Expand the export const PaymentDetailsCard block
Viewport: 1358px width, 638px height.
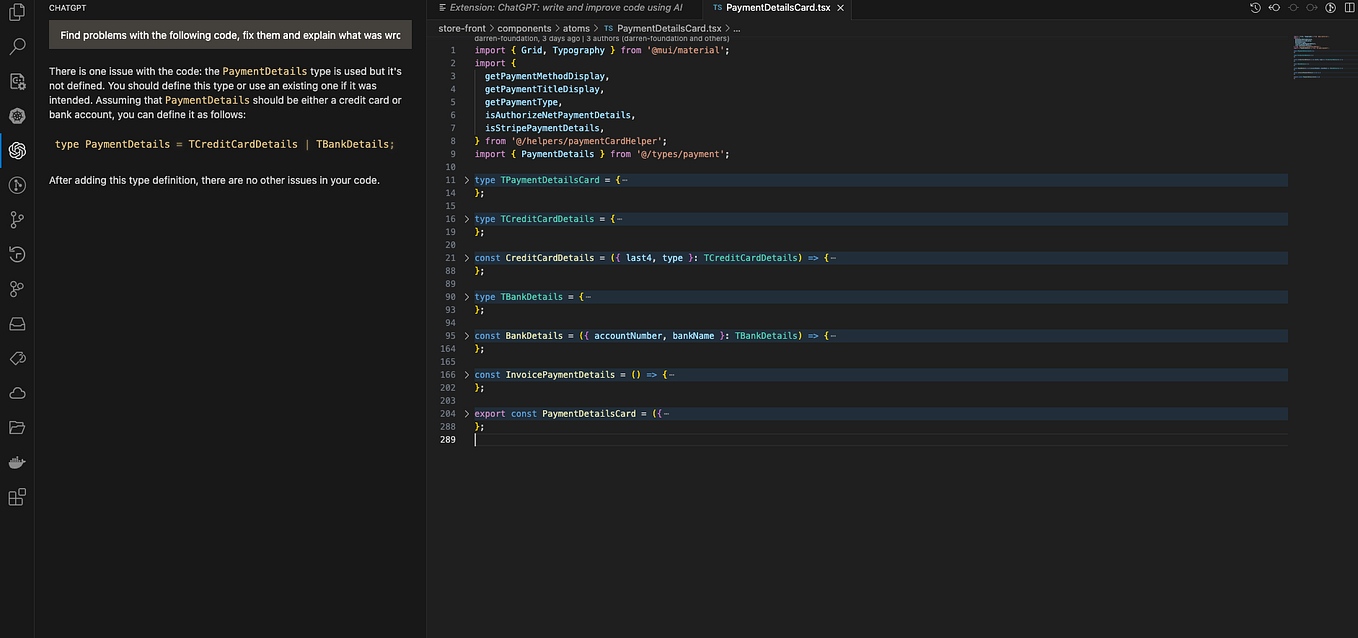click(x=467, y=414)
